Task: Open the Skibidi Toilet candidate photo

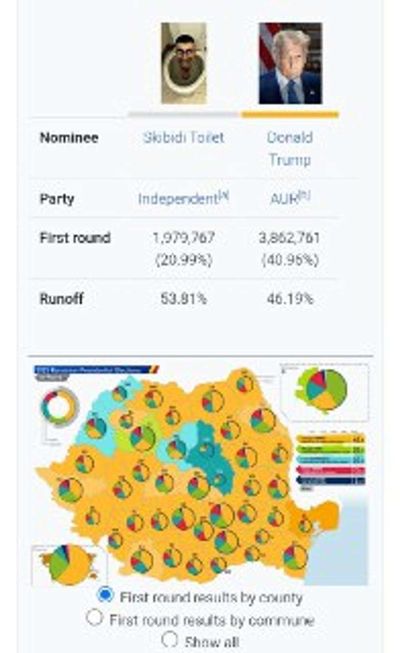Action: pos(184,63)
